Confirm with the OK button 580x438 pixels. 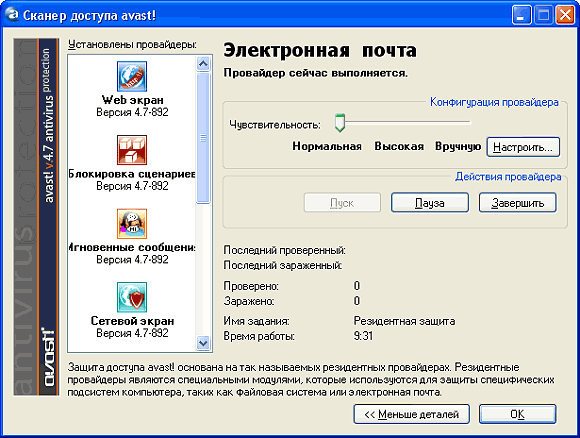click(517, 414)
